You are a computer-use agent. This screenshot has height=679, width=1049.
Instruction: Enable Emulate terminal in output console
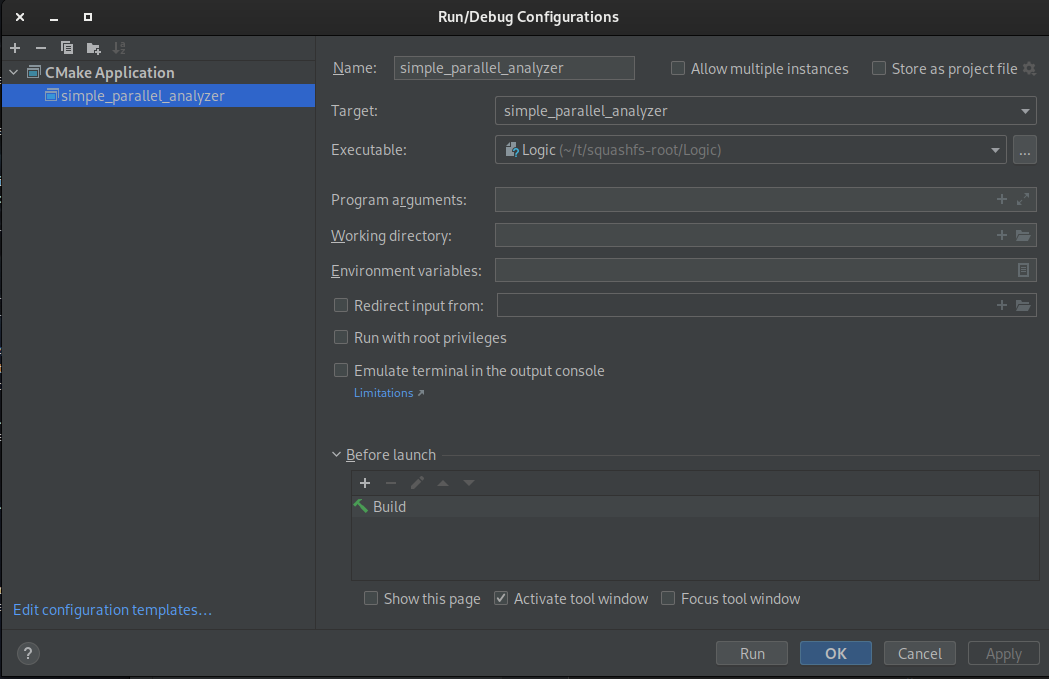(x=341, y=370)
